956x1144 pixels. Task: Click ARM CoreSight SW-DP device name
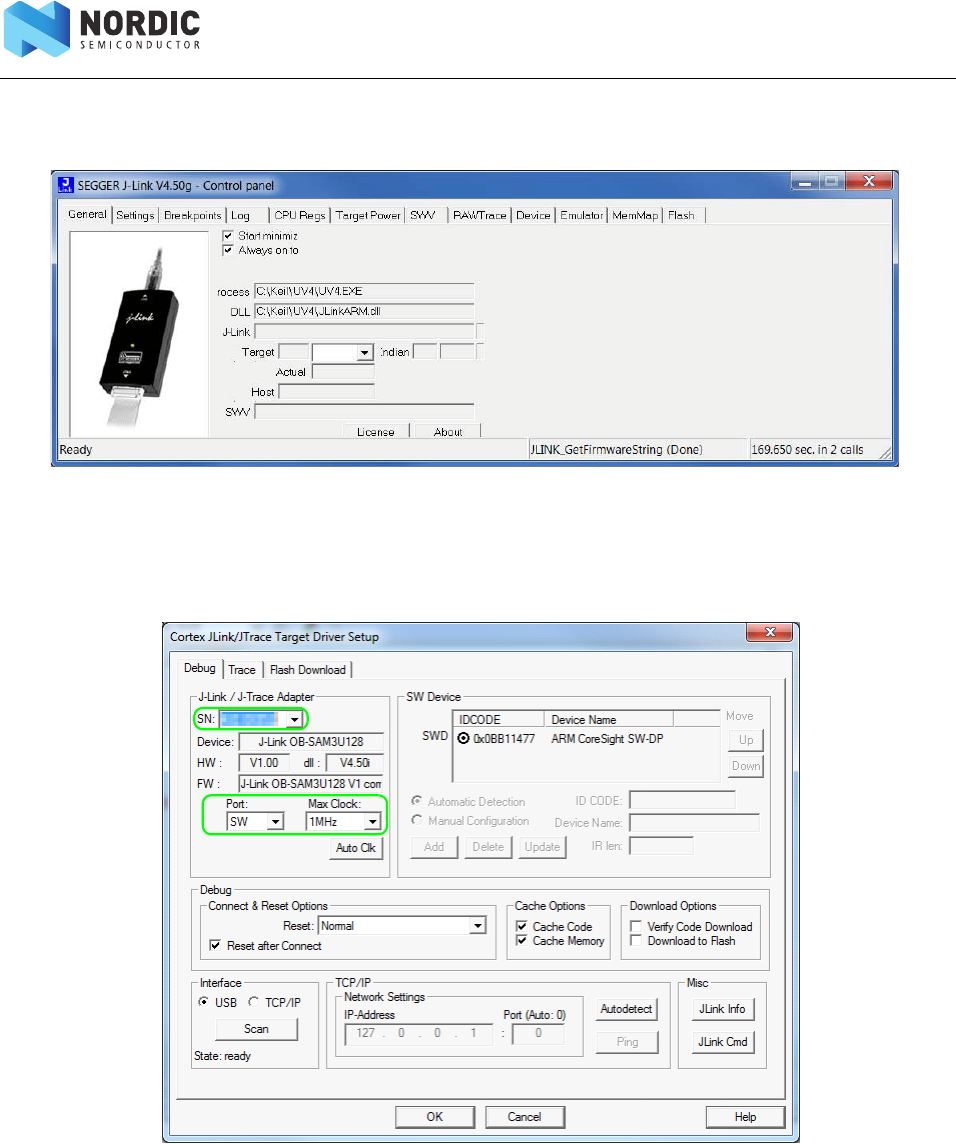pos(607,738)
